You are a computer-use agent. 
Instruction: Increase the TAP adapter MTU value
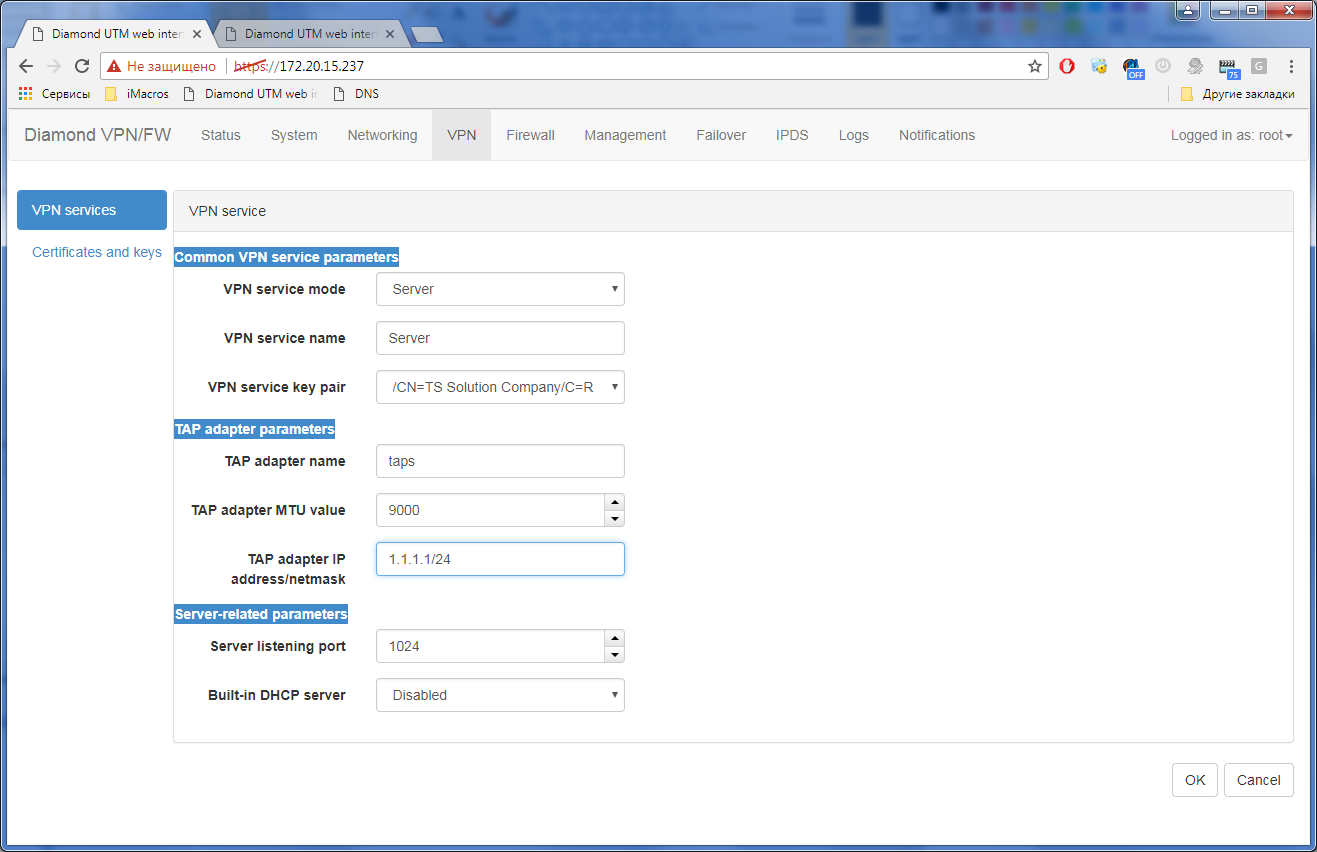(615, 502)
